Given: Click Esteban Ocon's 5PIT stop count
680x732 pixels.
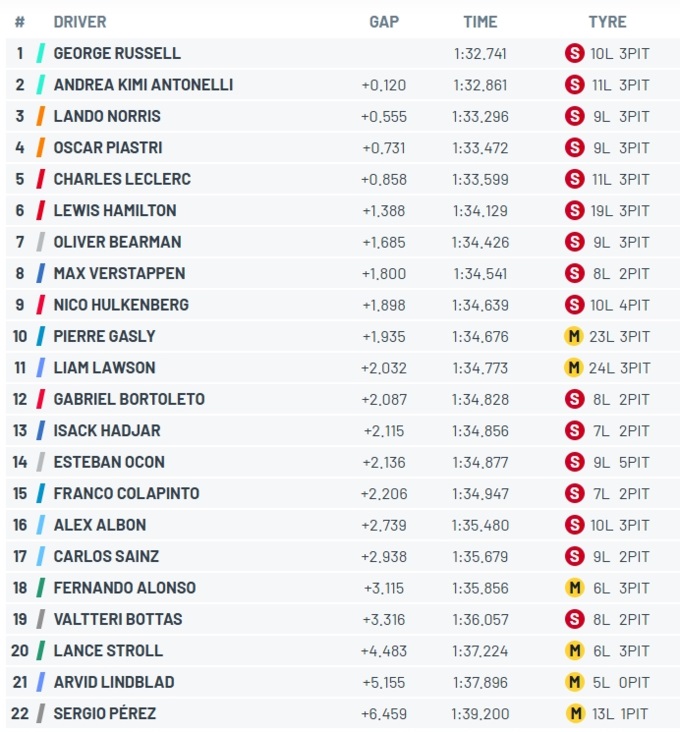Looking at the screenshot, I should [x=634, y=462].
